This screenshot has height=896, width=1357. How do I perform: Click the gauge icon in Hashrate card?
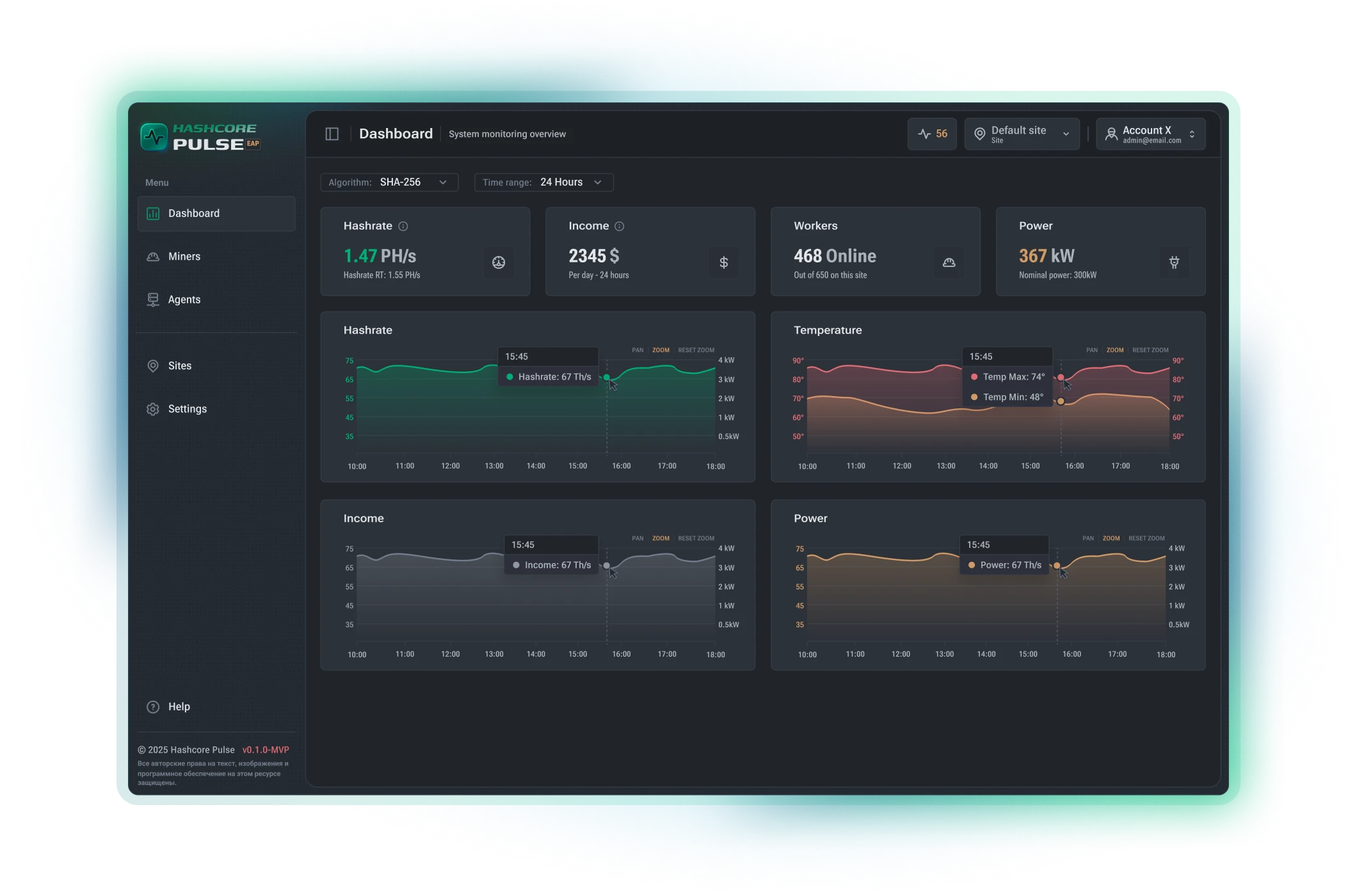point(499,262)
